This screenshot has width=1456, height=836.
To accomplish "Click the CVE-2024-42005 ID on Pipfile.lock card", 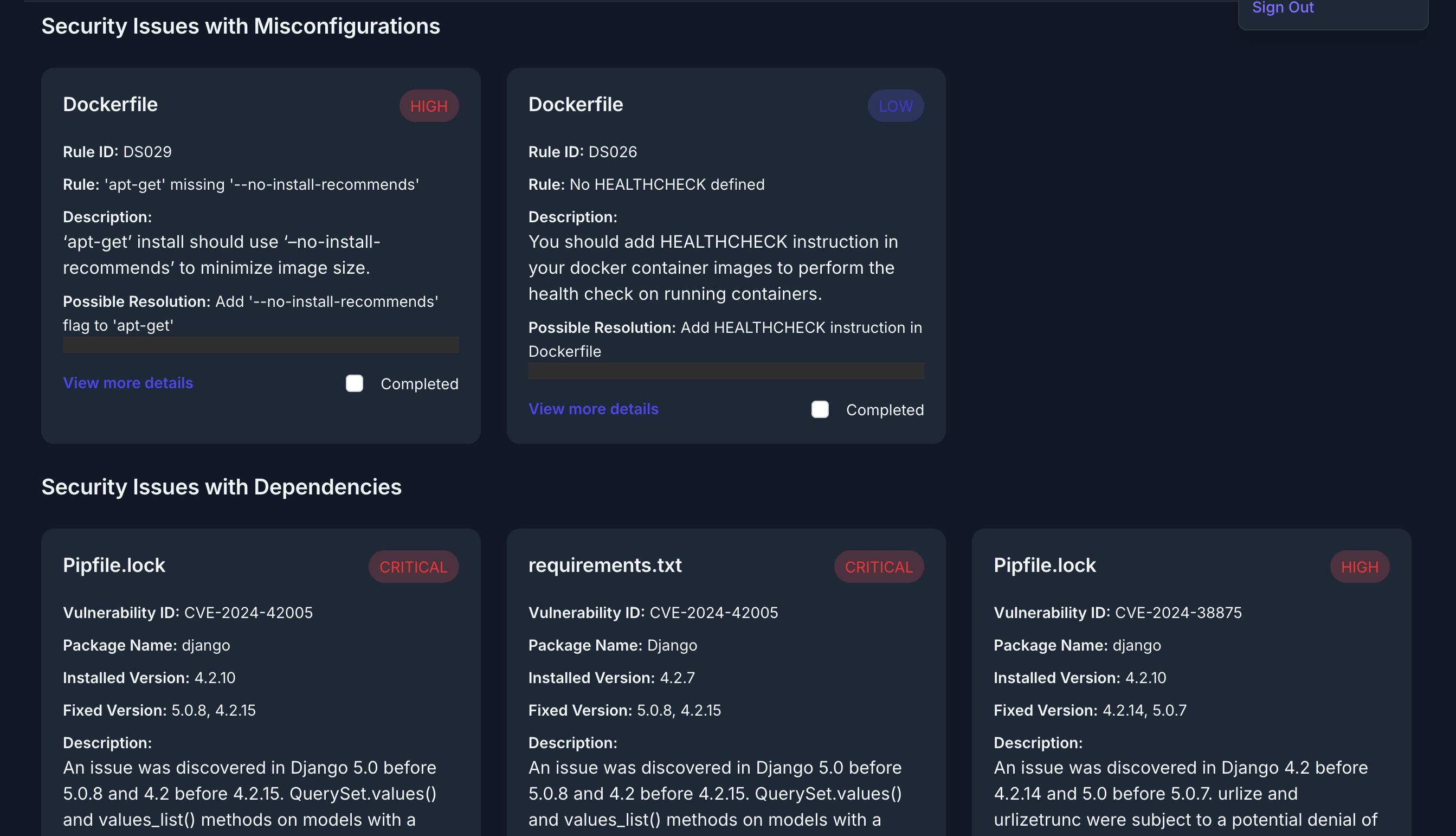I will [248, 612].
